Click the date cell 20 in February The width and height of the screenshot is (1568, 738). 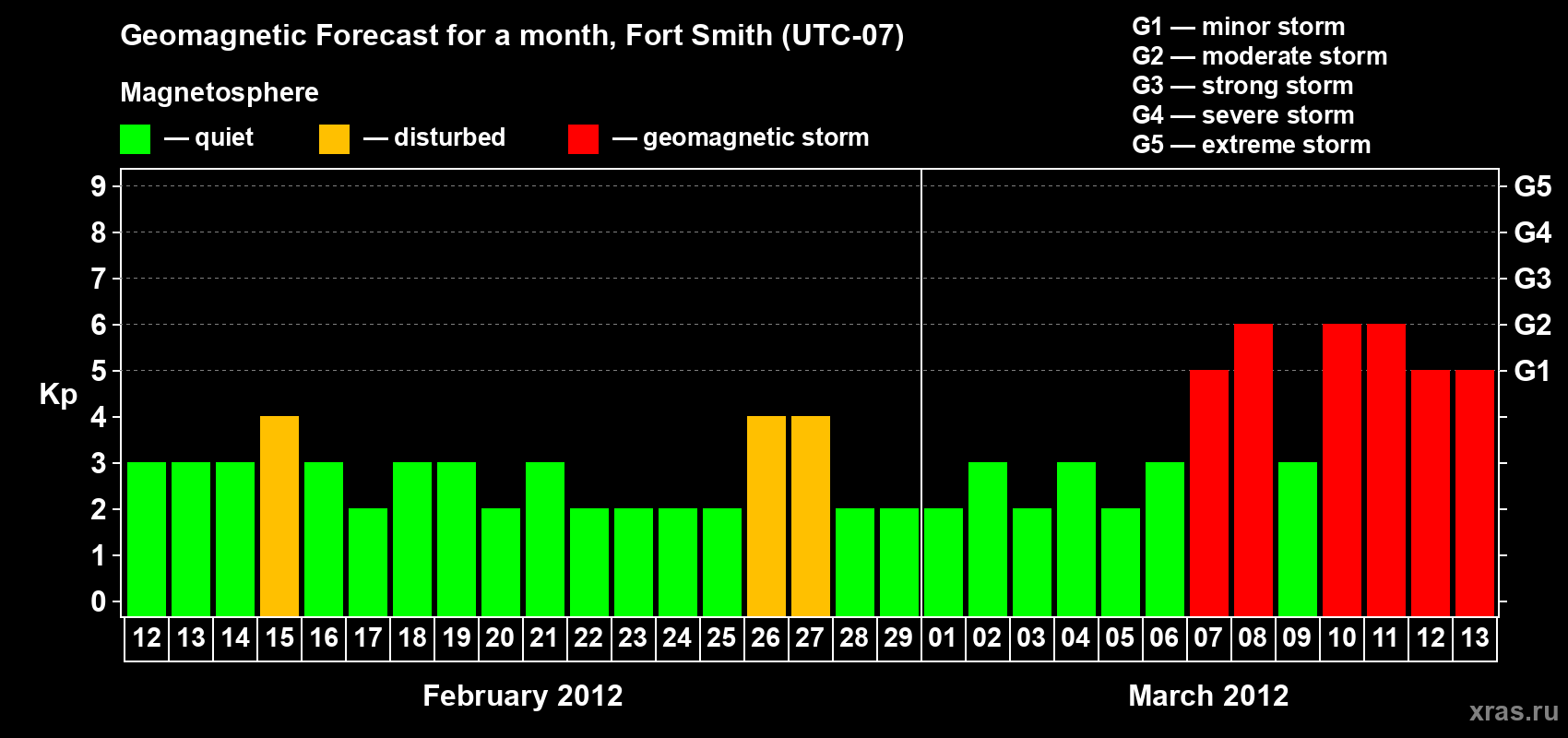click(501, 638)
